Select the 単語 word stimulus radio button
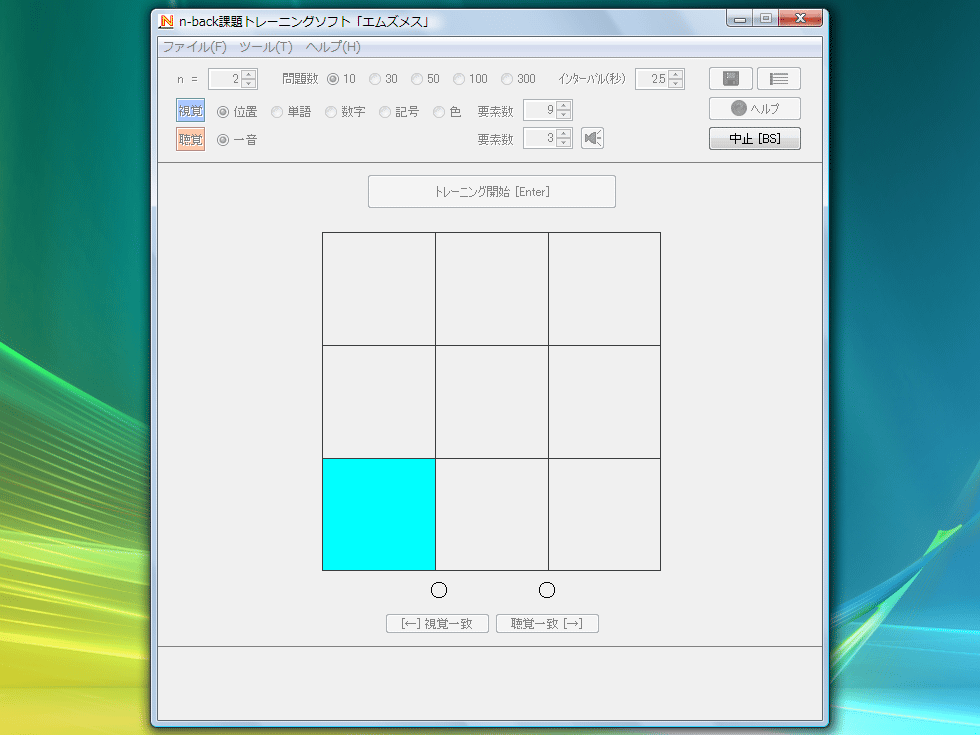The image size is (980, 735). coord(278,112)
